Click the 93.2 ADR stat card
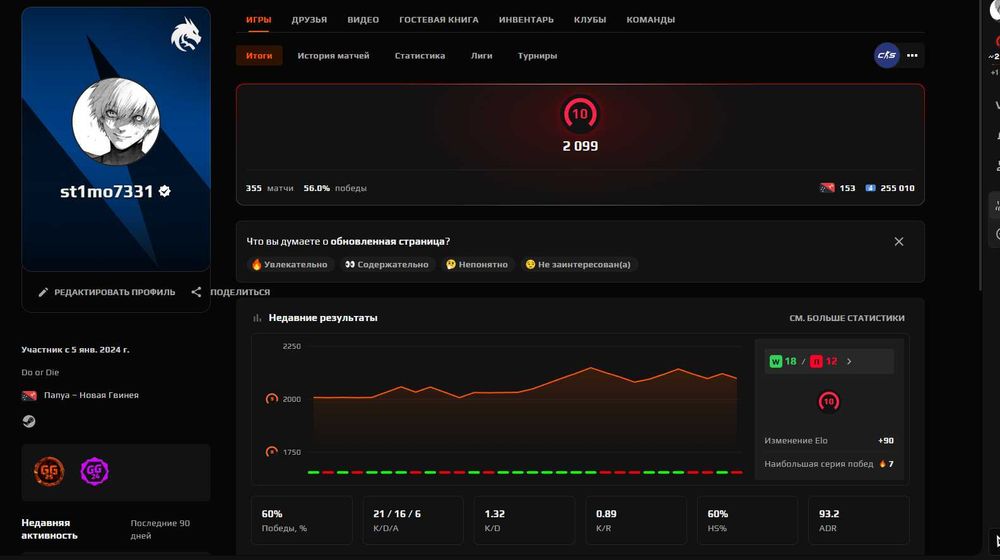The width and height of the screenshot is (1000, 560). tap(858, 520)
